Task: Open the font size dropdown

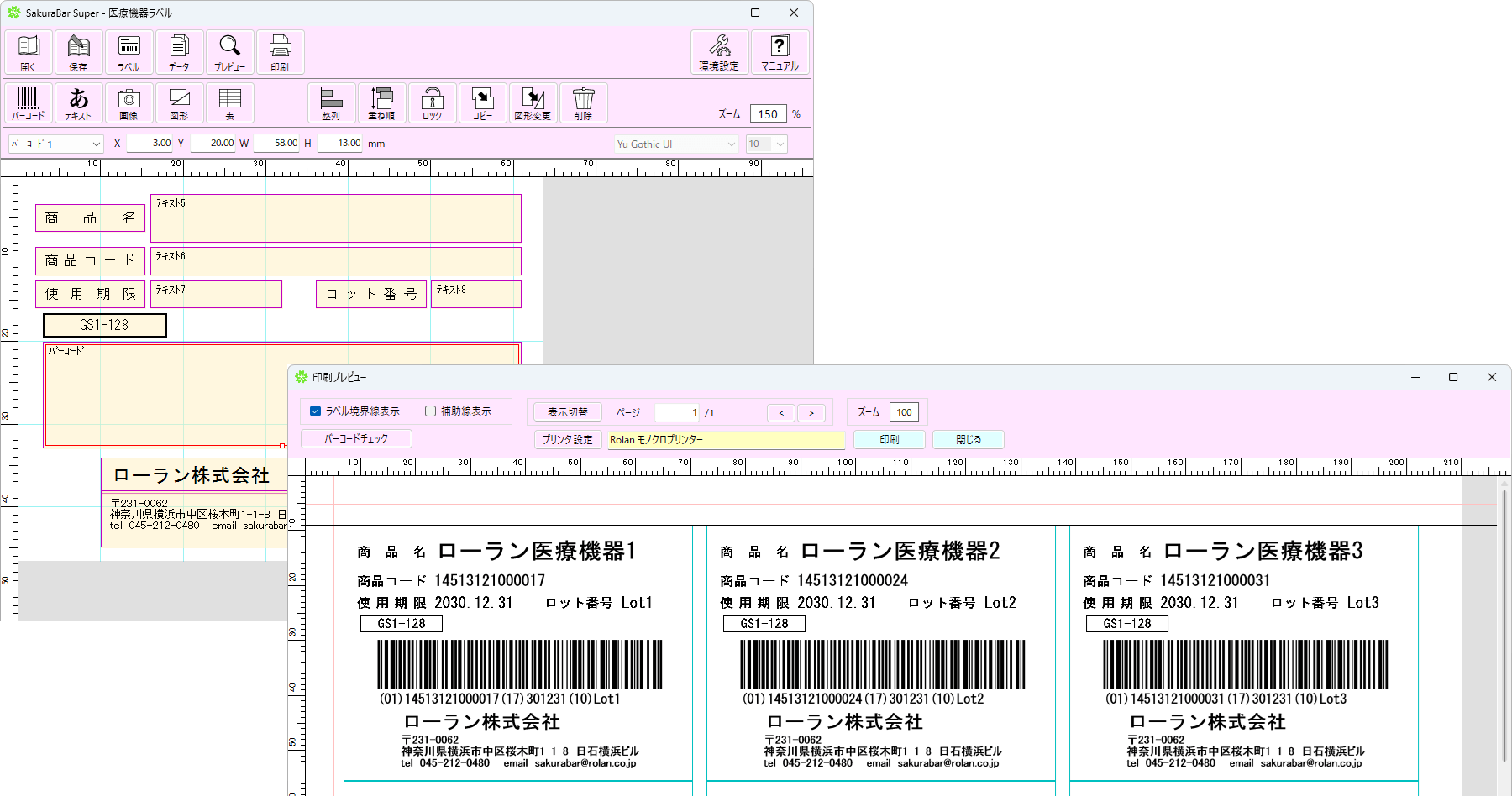Action: click(x=780, y=144)
